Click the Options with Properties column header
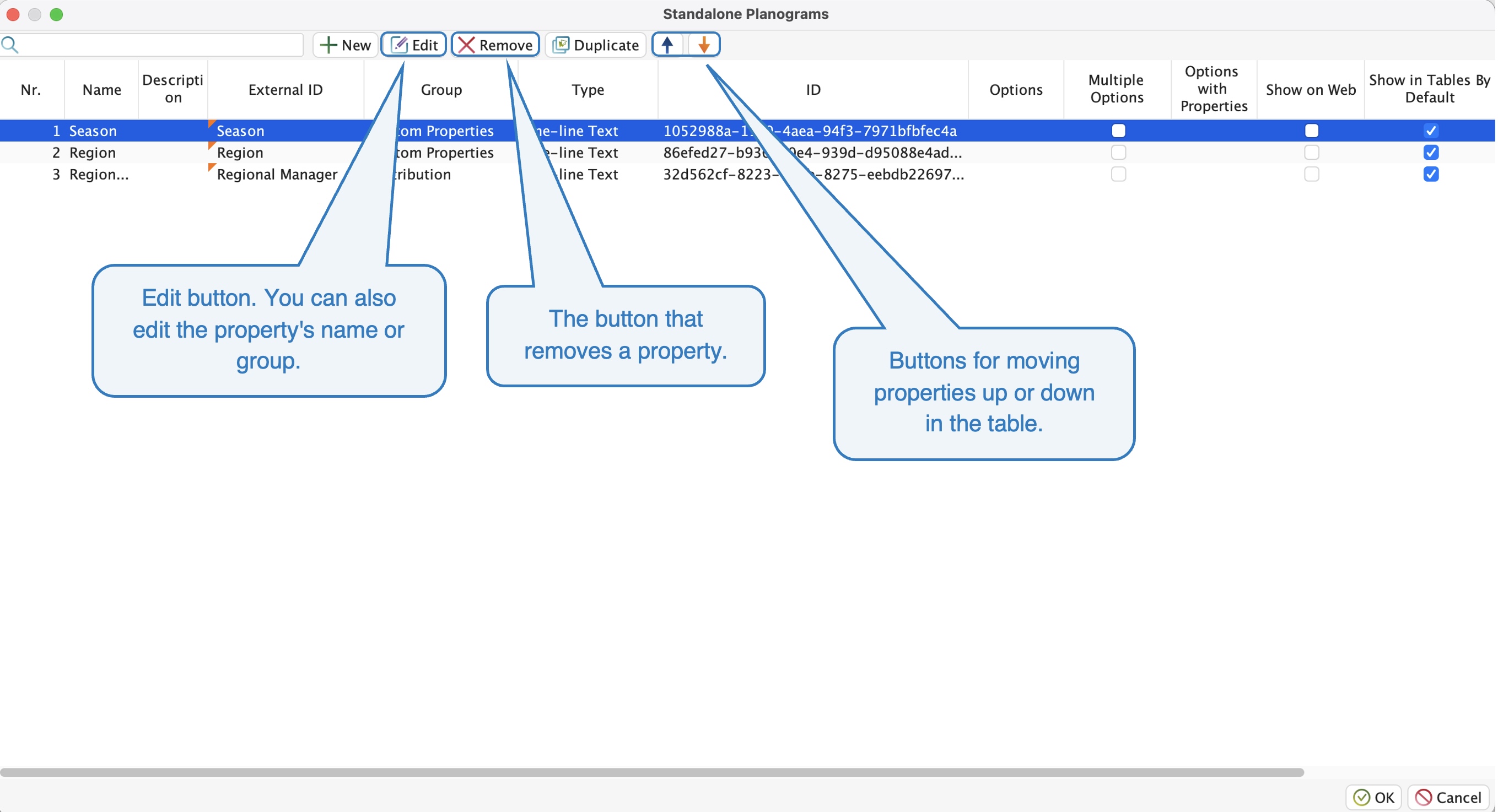 coord(1214,89)
